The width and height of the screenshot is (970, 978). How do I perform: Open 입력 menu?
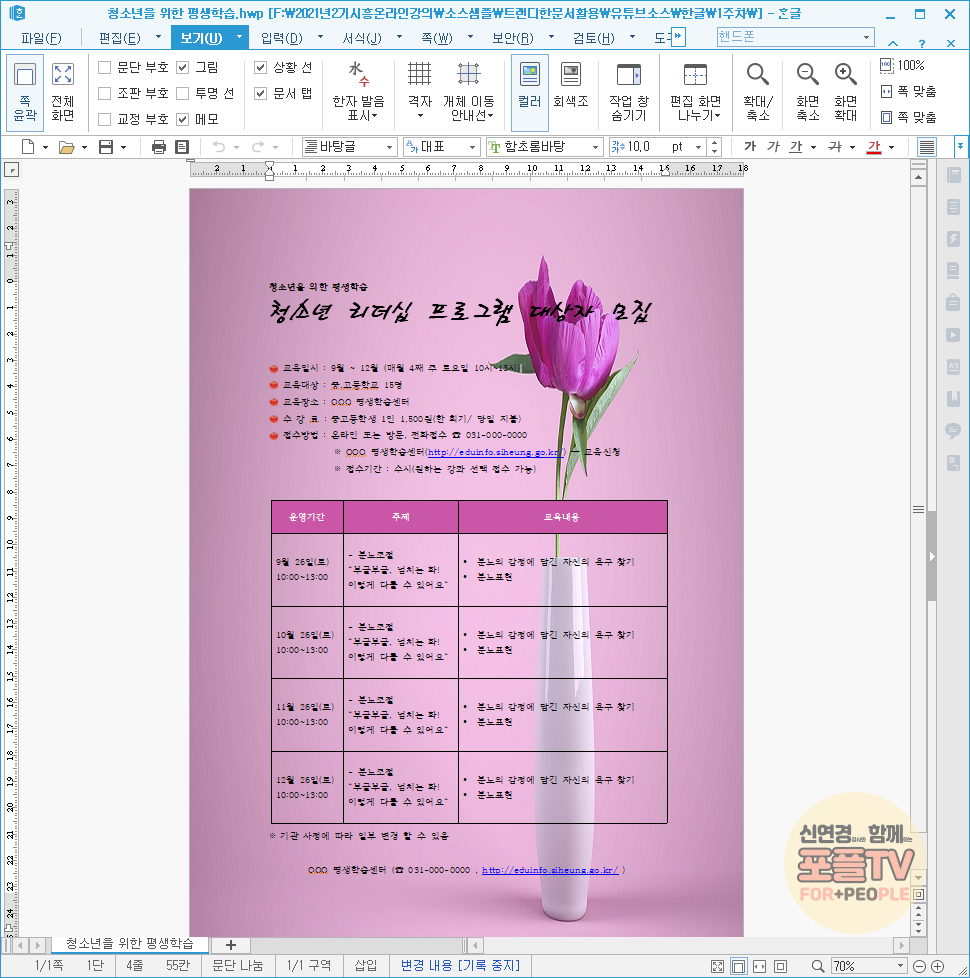[x=281, y=38]
